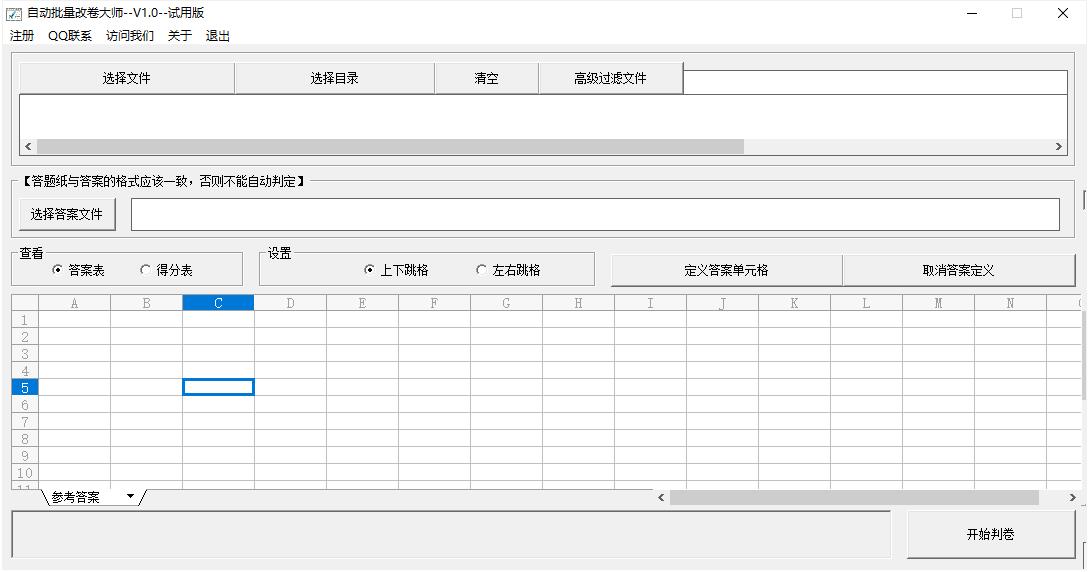Click right arrow of file list scrollbar
This screenshot has width=1089, height=572.
pyautogui.click(x=1059, y=147)
